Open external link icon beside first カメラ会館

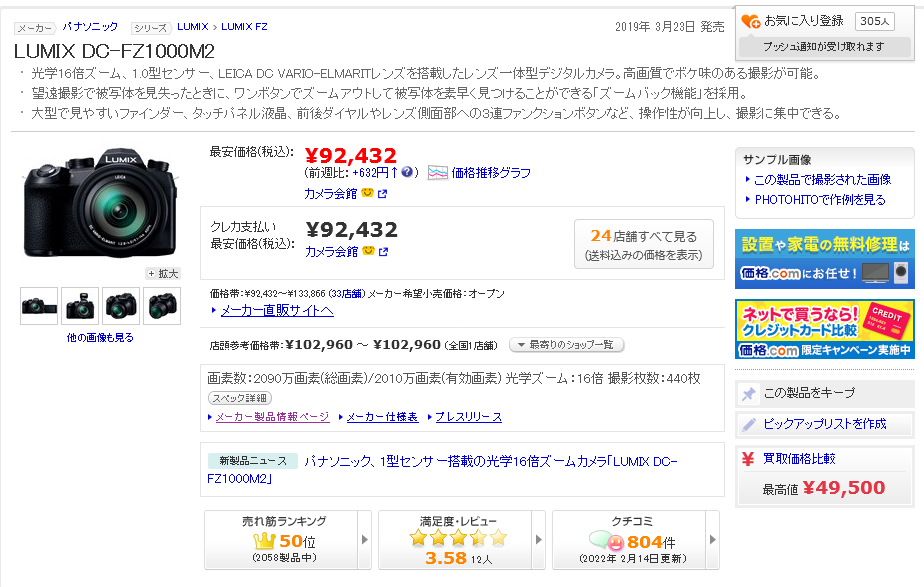[x=382, y=193]
